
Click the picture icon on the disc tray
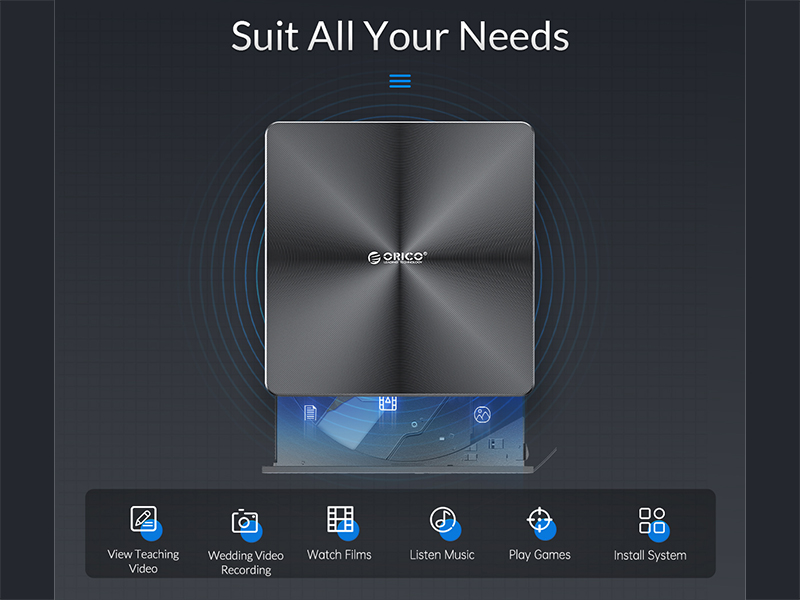tap(482, 413)
